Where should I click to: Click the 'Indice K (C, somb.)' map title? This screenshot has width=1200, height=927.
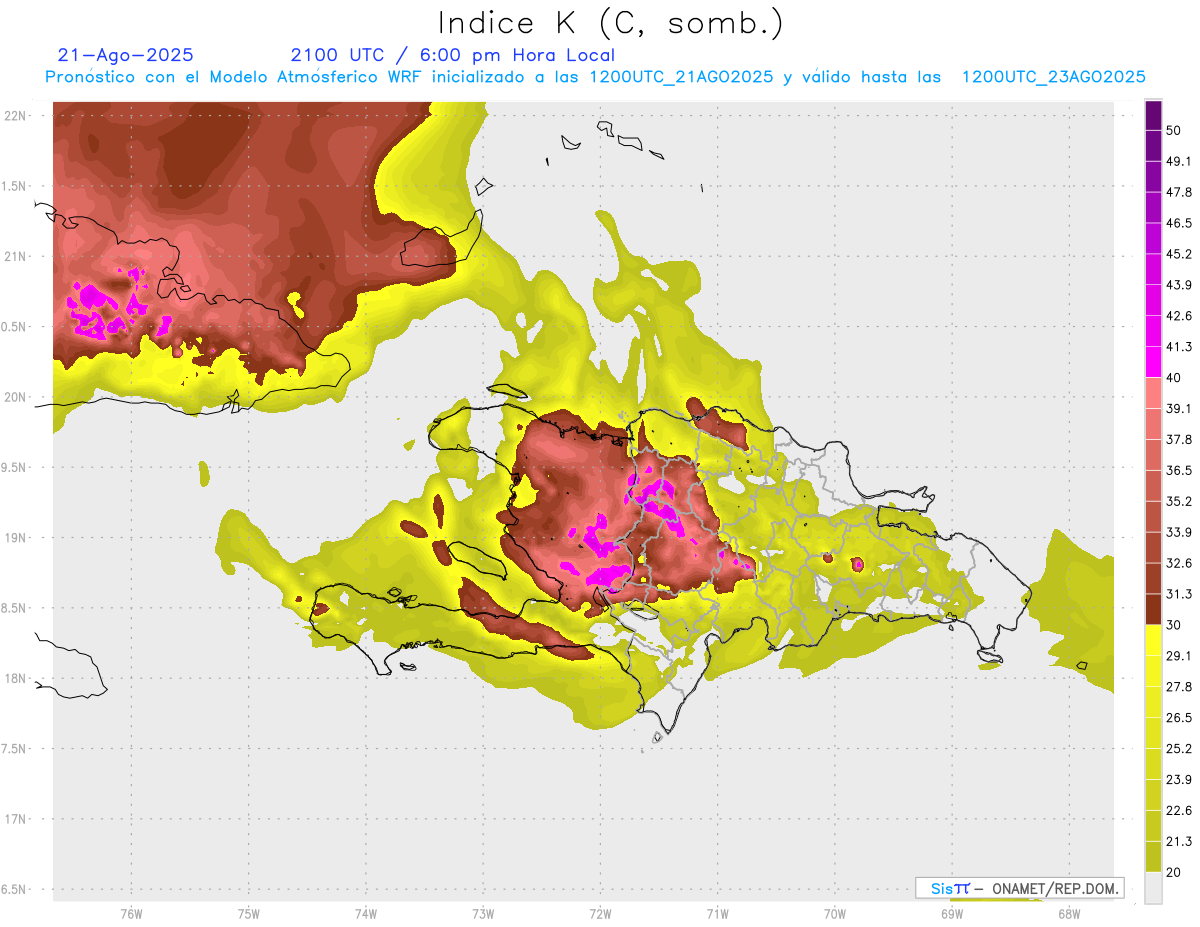coord(611,23)
